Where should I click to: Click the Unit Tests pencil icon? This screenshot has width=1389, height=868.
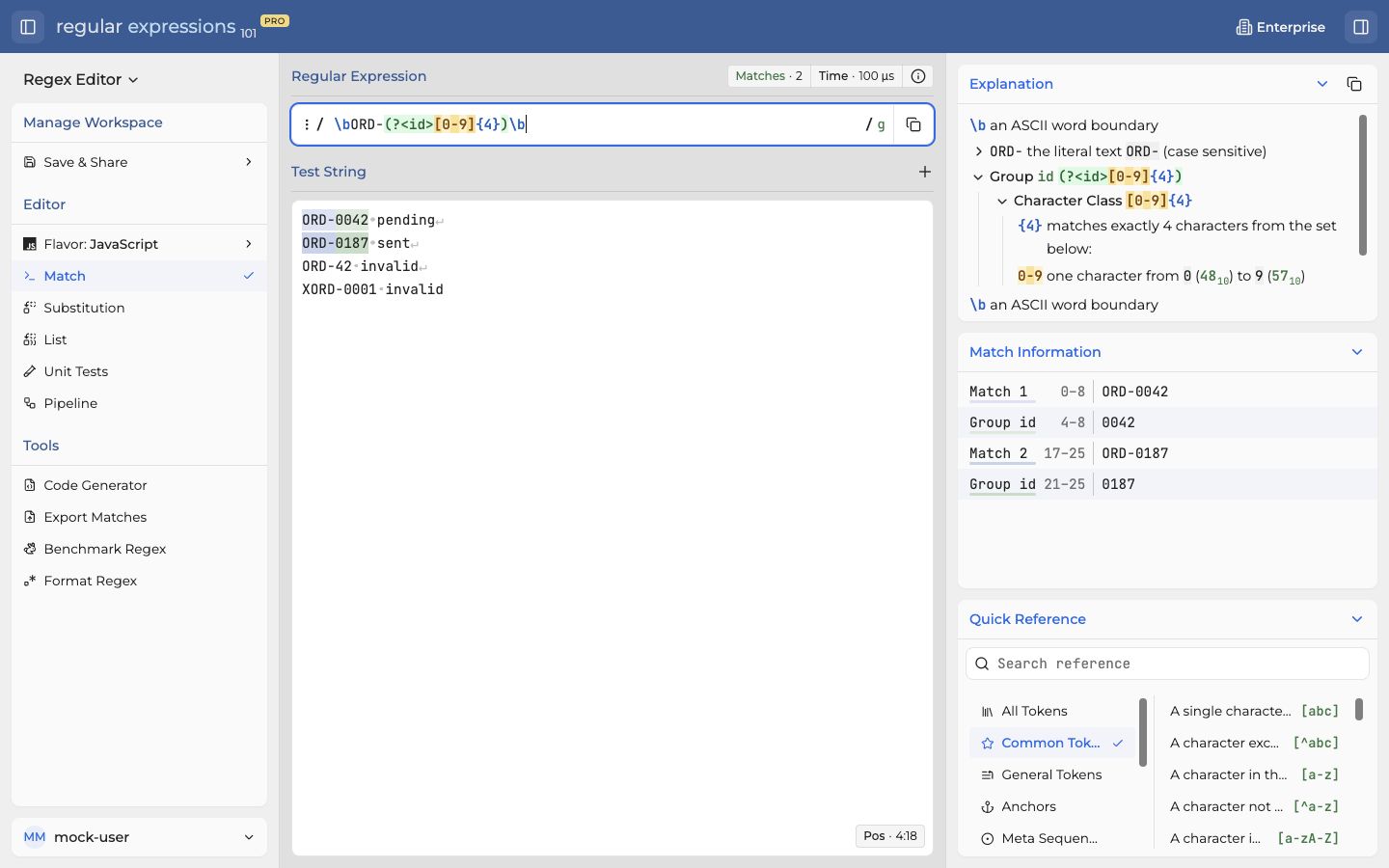(x=30, y=371)
